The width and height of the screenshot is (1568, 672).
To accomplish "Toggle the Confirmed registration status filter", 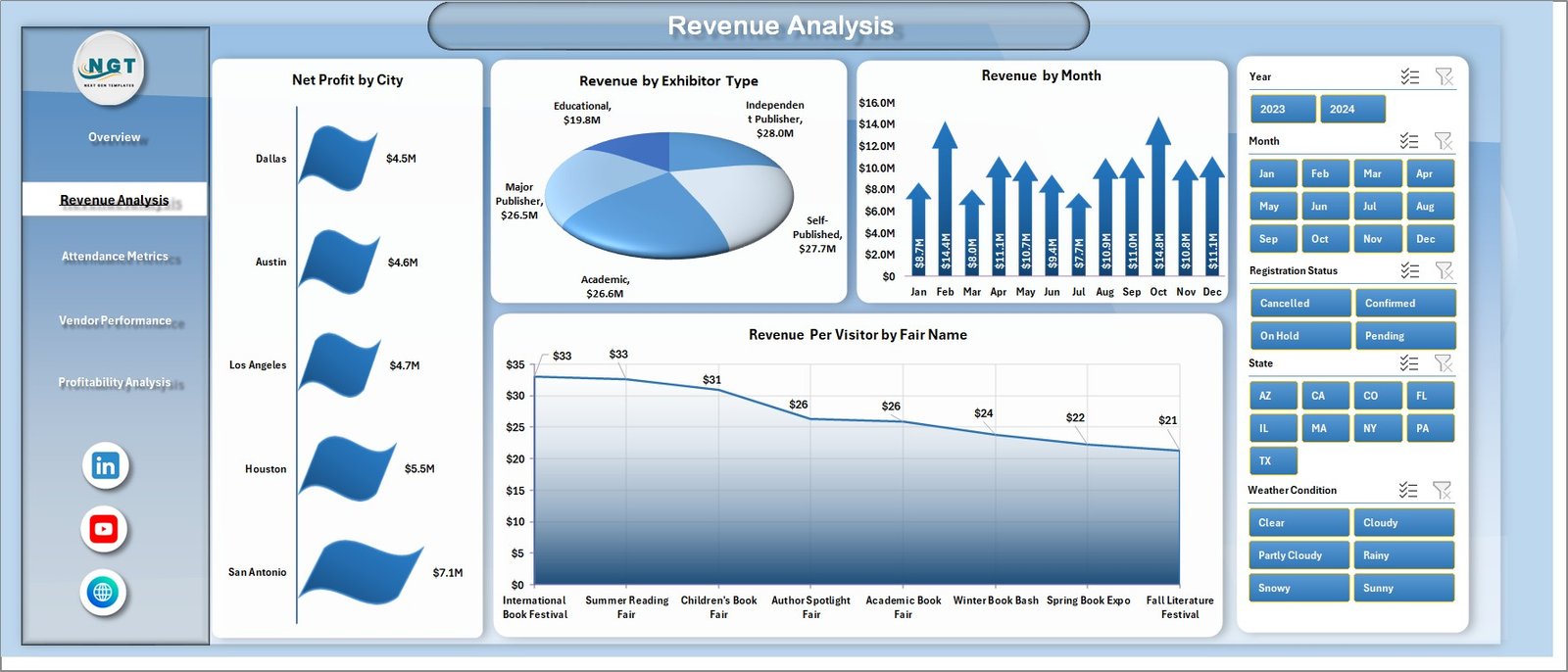I will [x=1402, y=304].
